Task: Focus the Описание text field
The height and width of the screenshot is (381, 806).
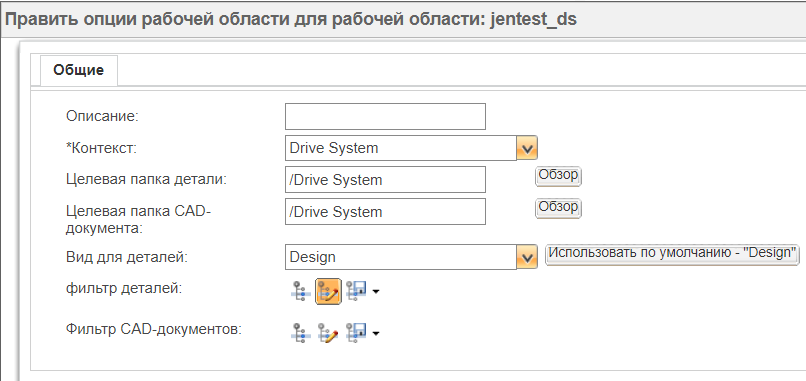Action: tap(386, 116)
